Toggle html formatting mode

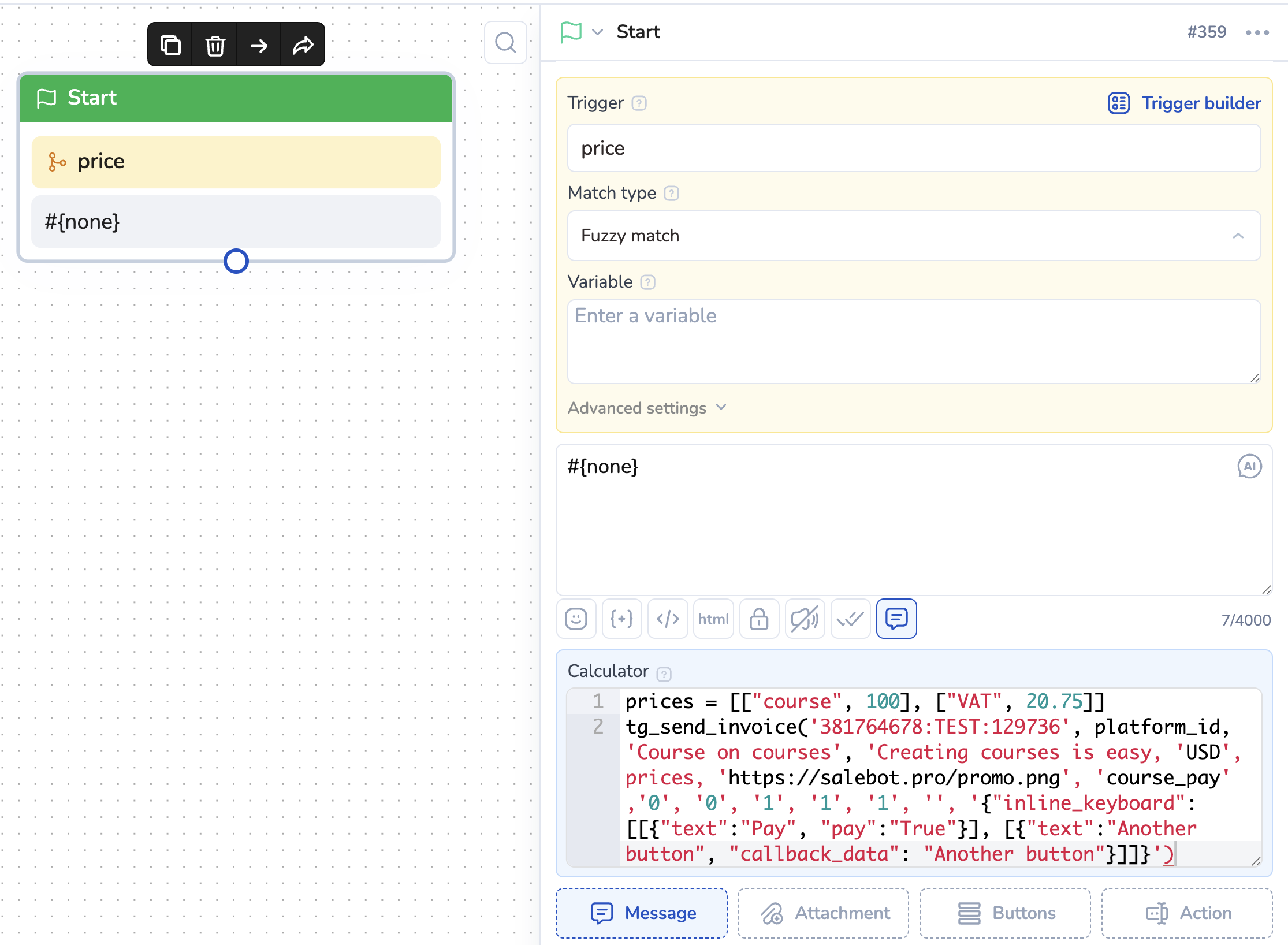tap(713, 619)
